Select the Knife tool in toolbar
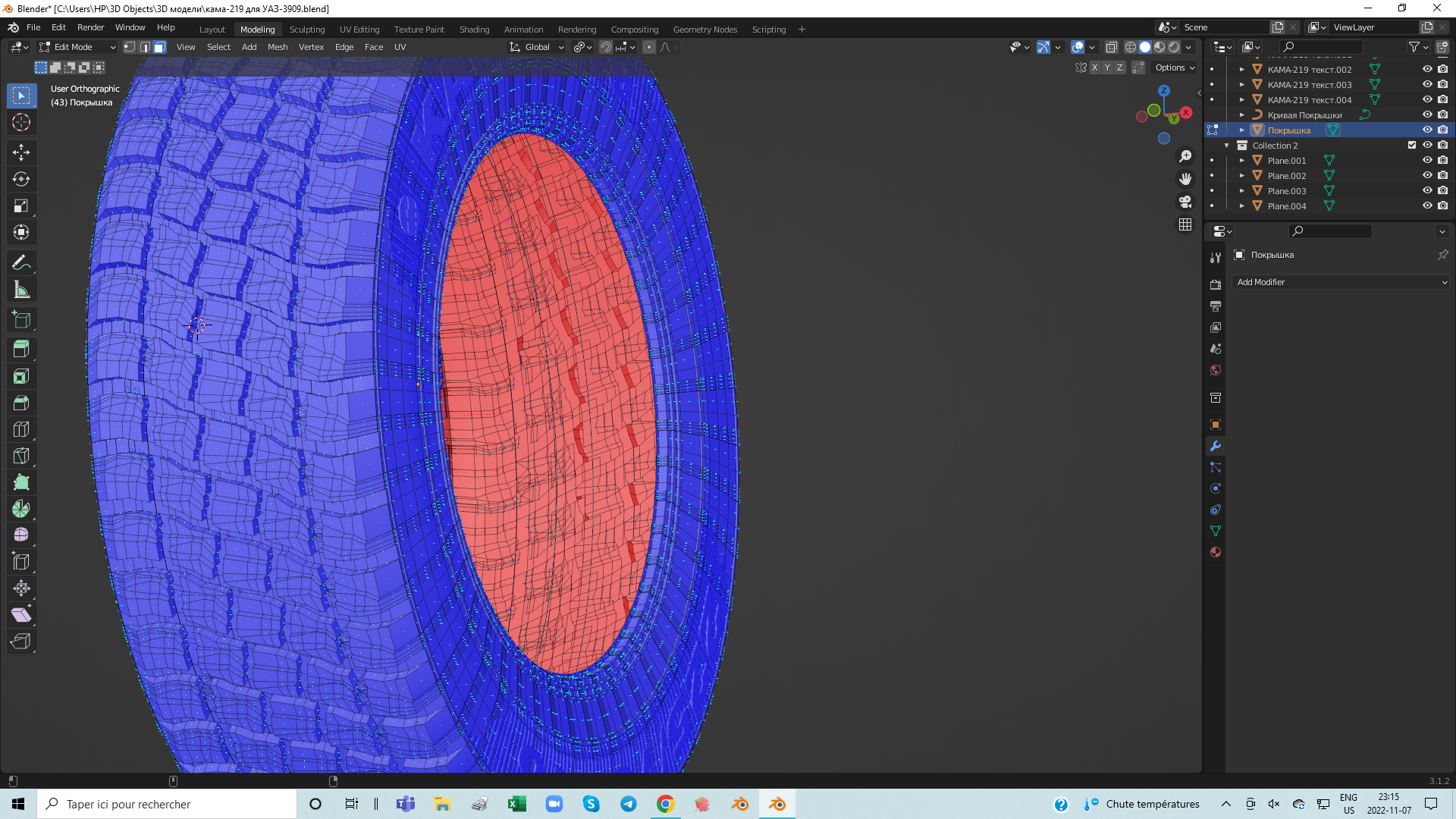 click(x=21, y=456)
